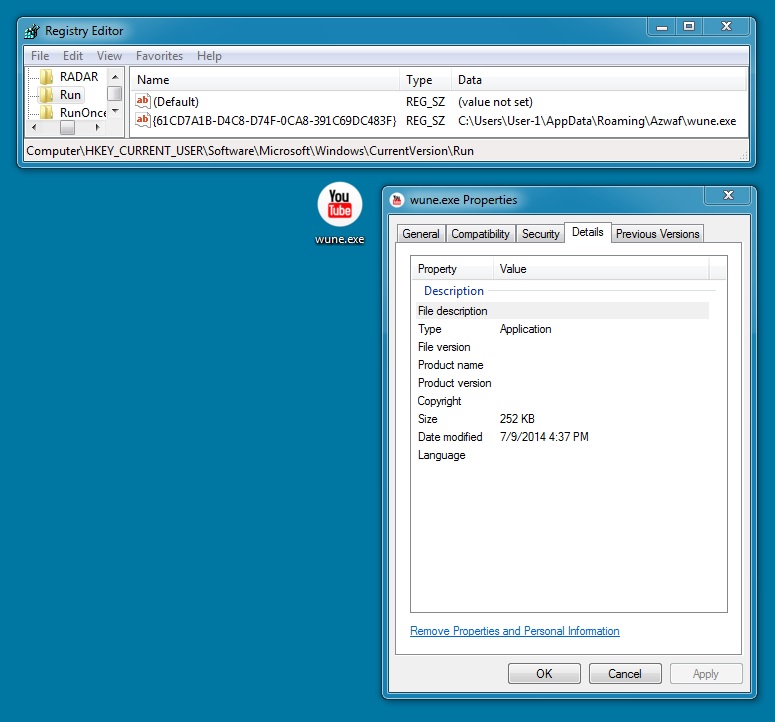Click the (Default) string value icon
Screen dimensions: 775x722
click(142, 101)
